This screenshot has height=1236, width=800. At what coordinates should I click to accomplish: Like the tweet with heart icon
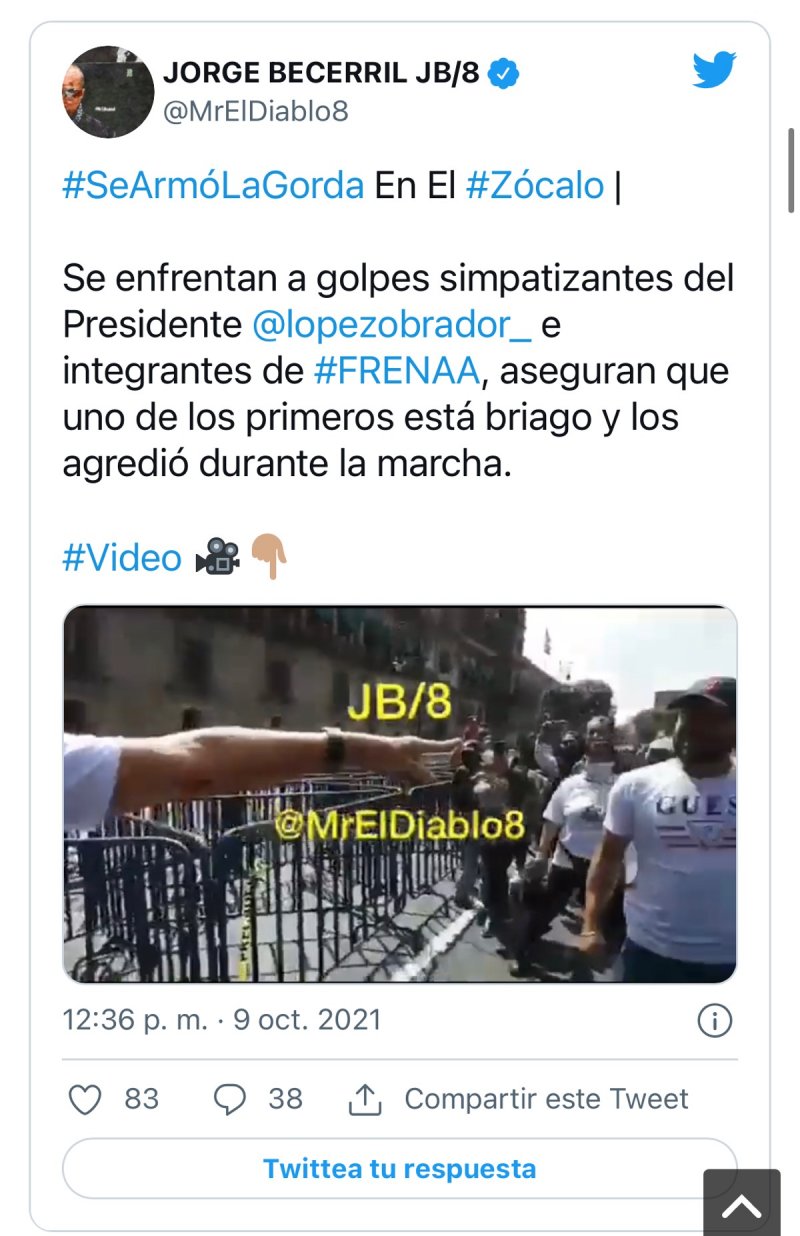point(85,1100)
